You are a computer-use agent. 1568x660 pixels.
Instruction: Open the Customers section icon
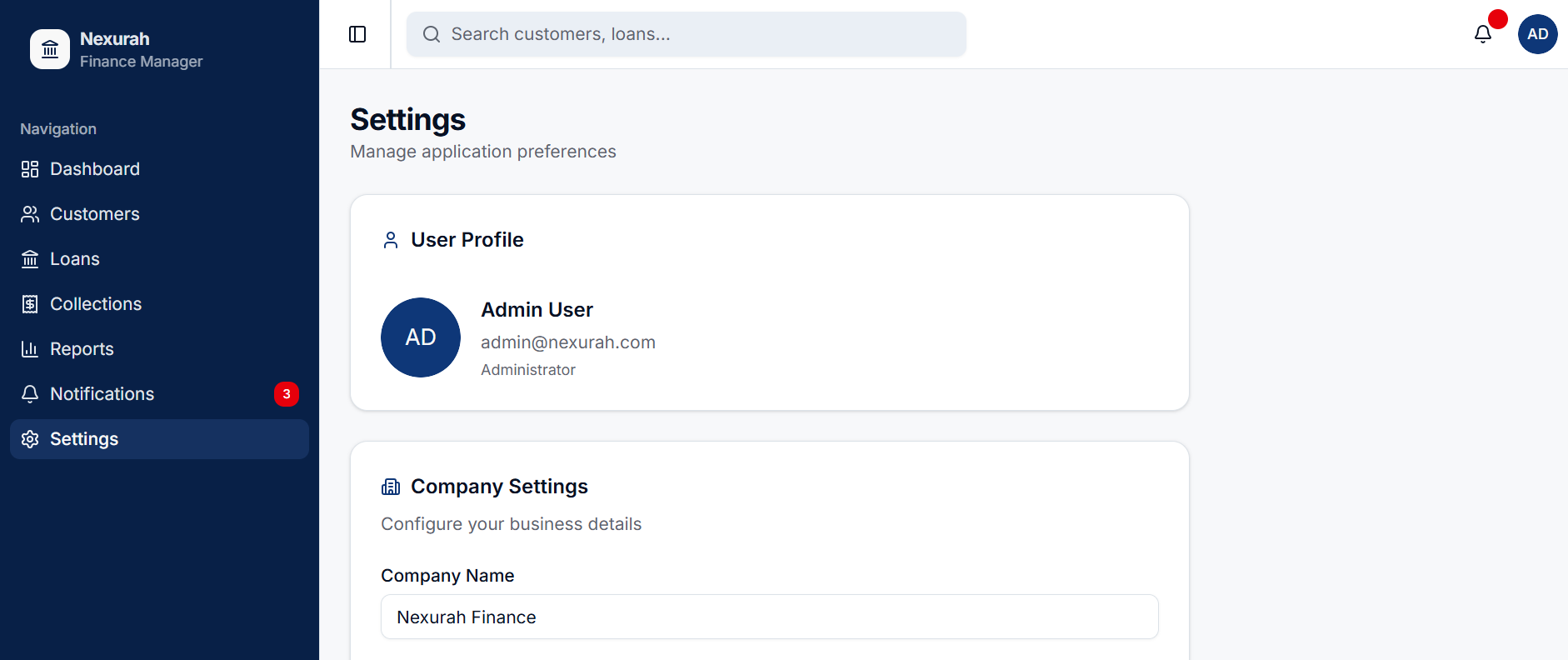(x=30, y=213)
